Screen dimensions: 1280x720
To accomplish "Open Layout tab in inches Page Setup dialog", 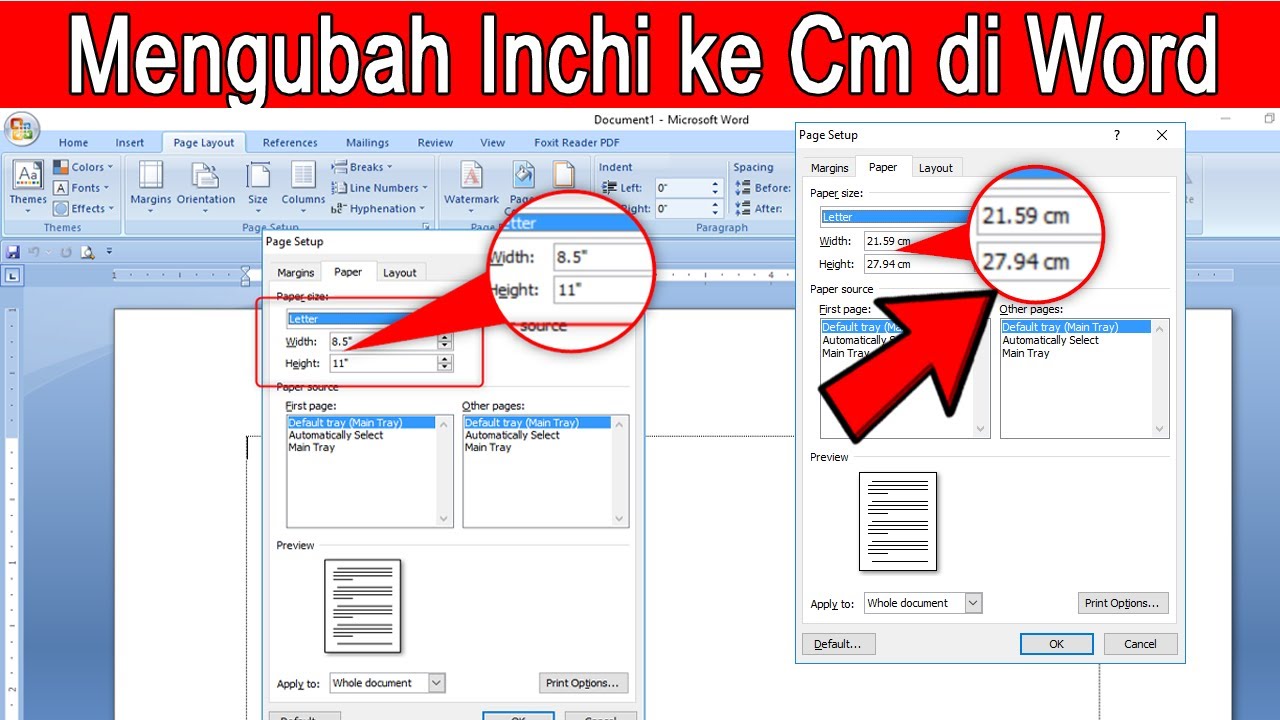I will [400, 272].
